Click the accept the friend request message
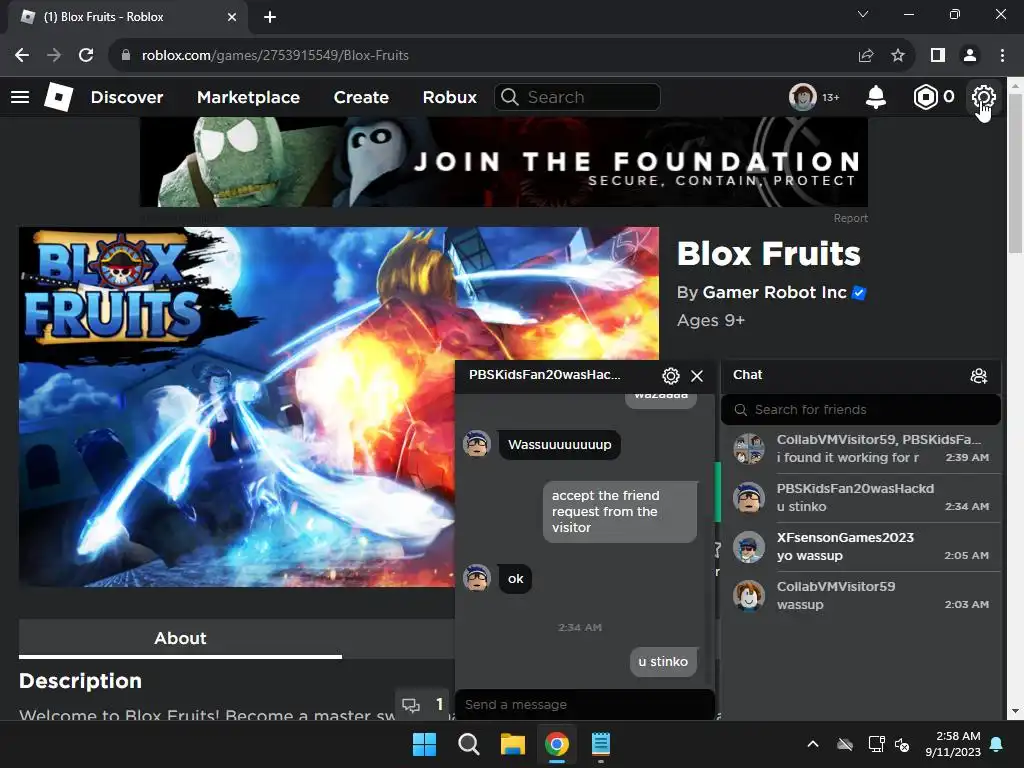 tap(619, 511)
